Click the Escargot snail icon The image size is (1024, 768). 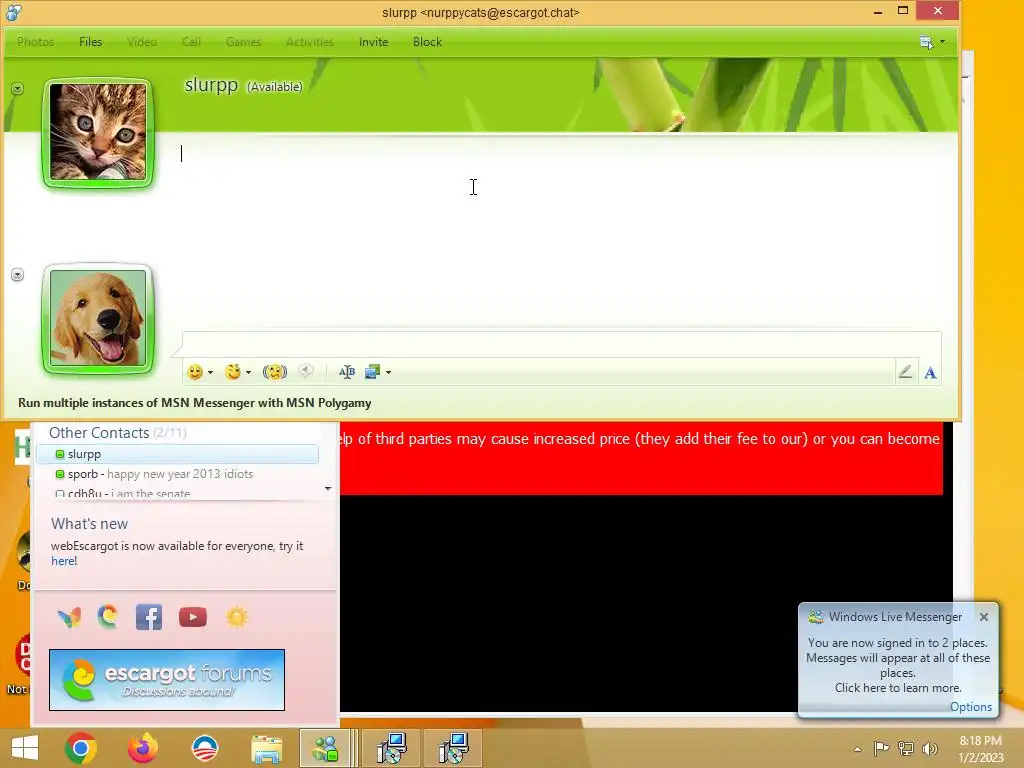(108, 616)
